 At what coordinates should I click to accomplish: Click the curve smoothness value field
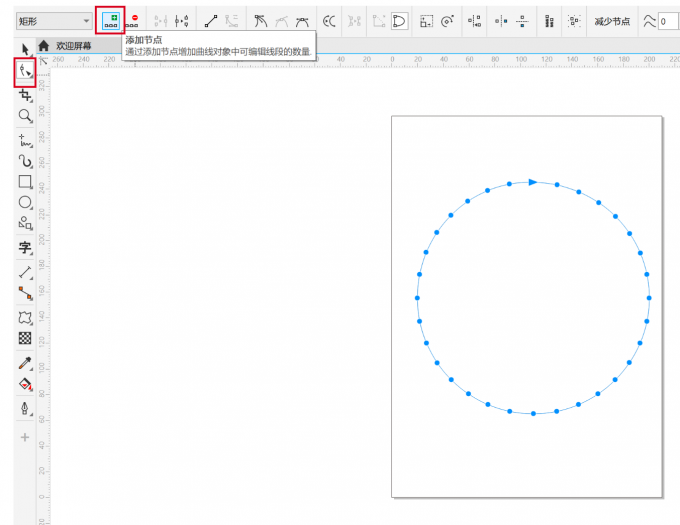tap(668, 21)
